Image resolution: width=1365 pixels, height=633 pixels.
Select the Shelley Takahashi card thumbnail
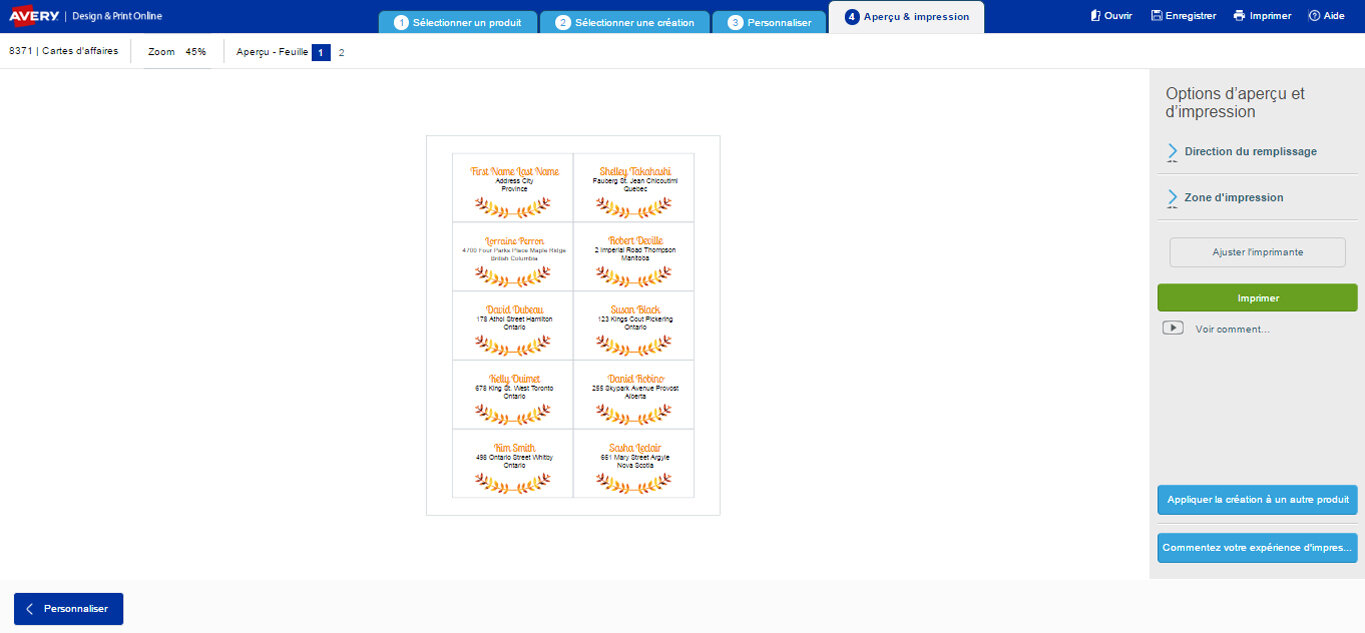point(634,187)
